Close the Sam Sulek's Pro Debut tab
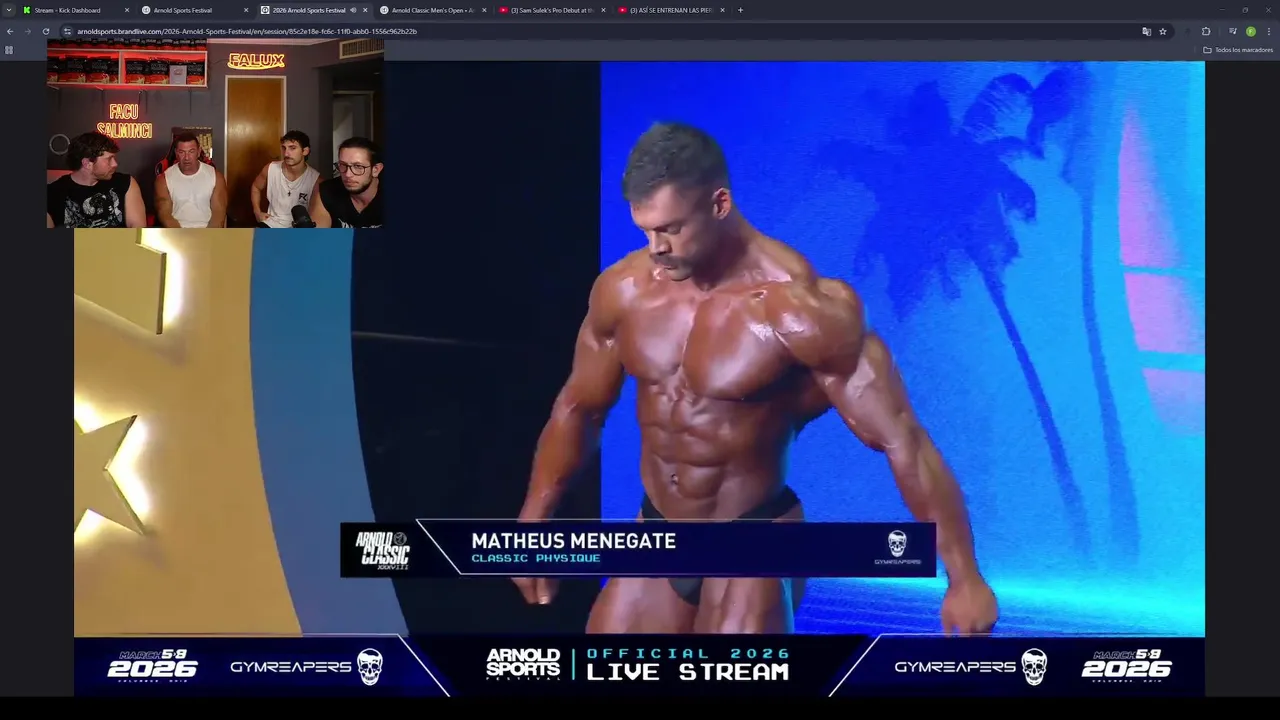This screenshot has width=1280, height=720. (x=603, y=10)
